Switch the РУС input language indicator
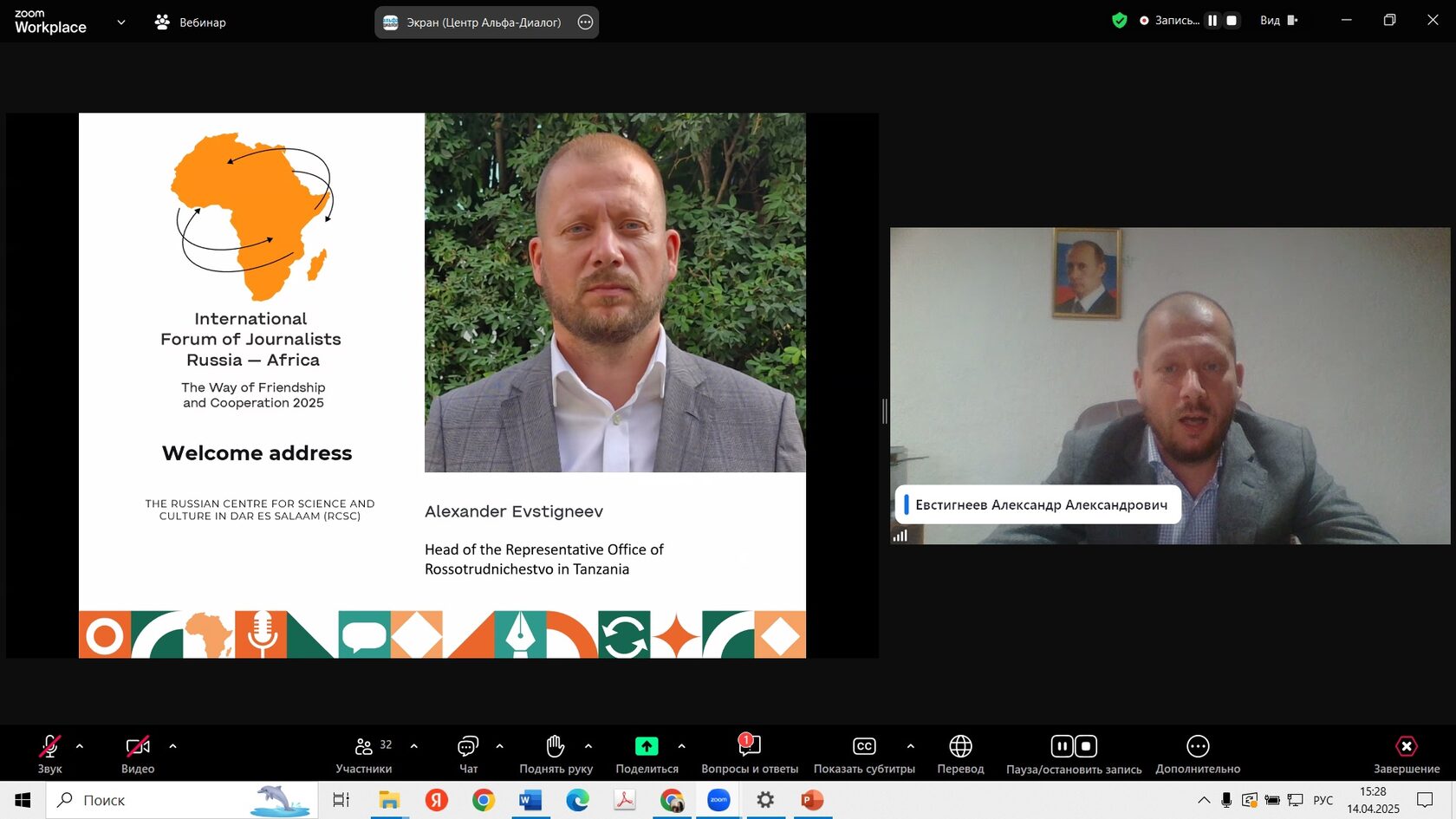The image size is (1456, 819). [x=1323, y=800]
